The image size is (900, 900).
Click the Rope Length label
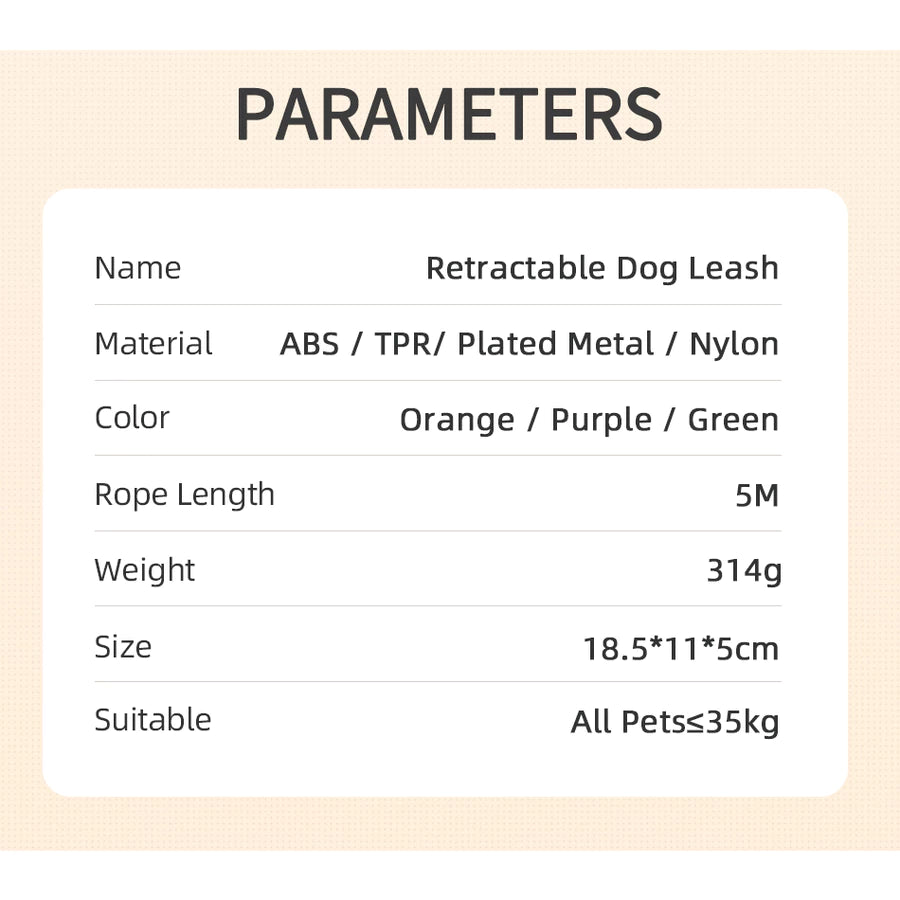(x=184, y=494)
